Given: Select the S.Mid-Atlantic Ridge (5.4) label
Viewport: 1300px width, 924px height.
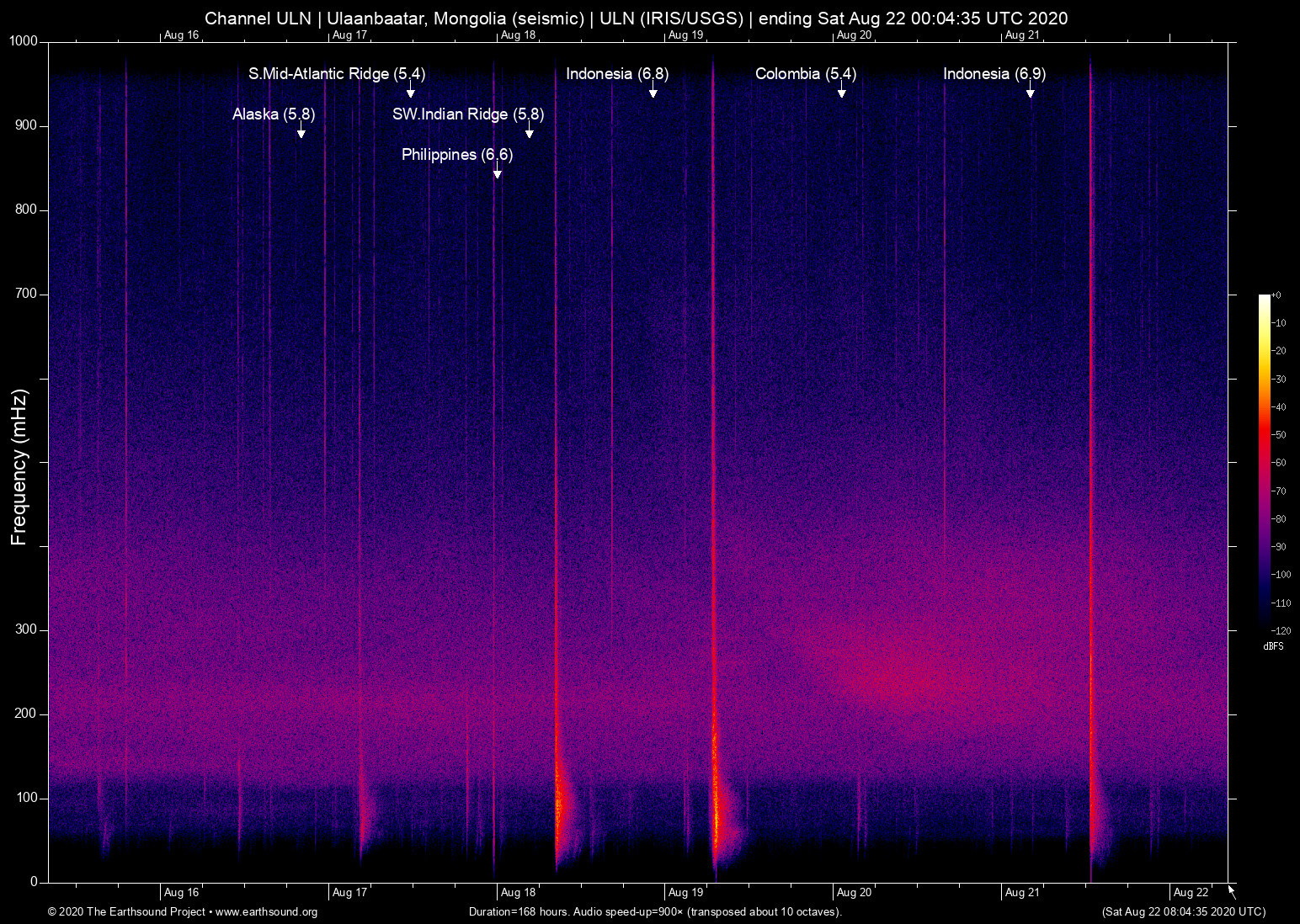Looking at the screenshot, I should (x=337, y=73).
